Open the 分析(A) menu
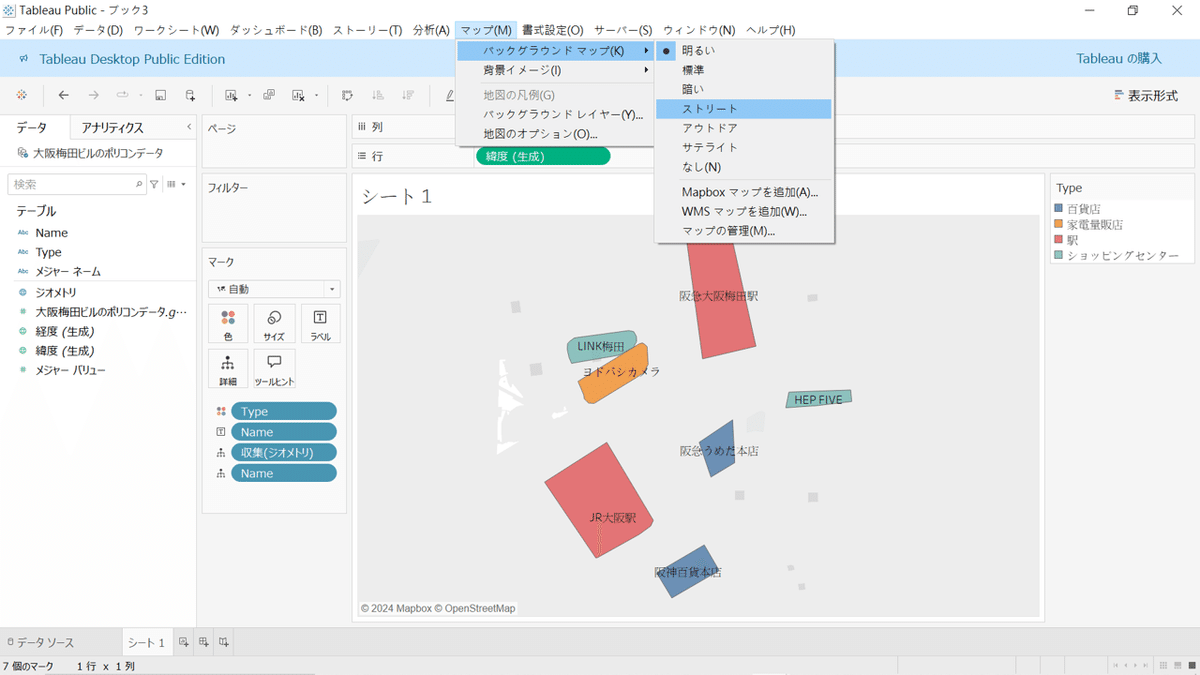The width and height of the screenshot is (1200, 675). click(x=431, y=30)
